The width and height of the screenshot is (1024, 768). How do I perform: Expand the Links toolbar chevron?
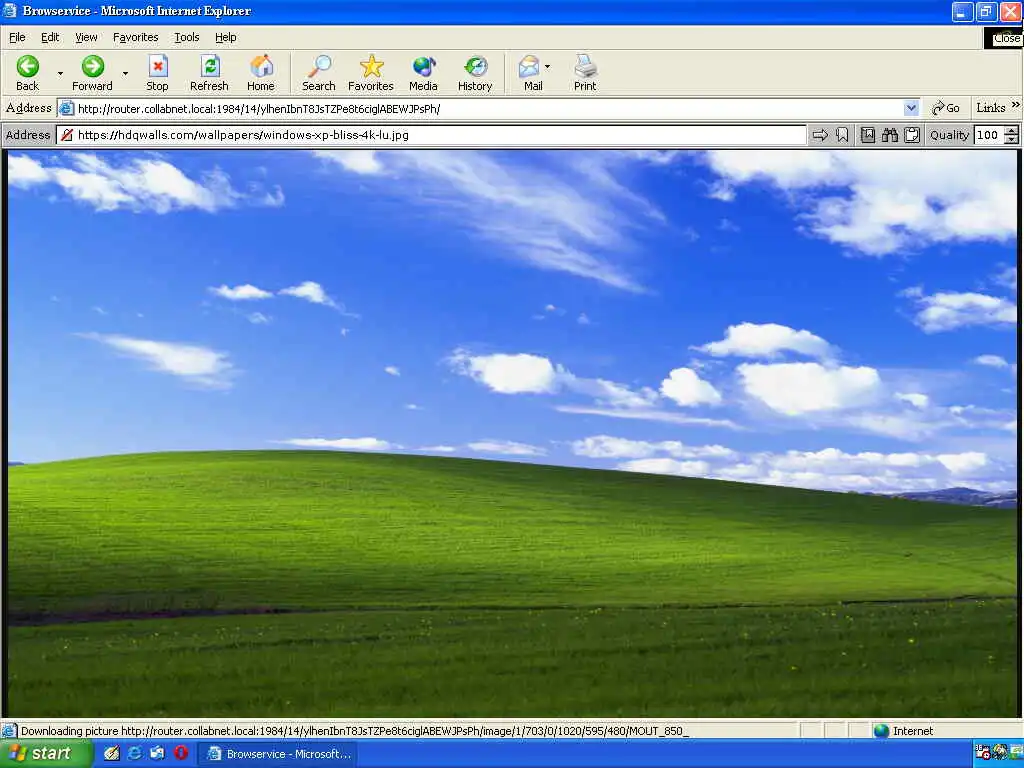pyautogui.click(x=1016, y=104)
